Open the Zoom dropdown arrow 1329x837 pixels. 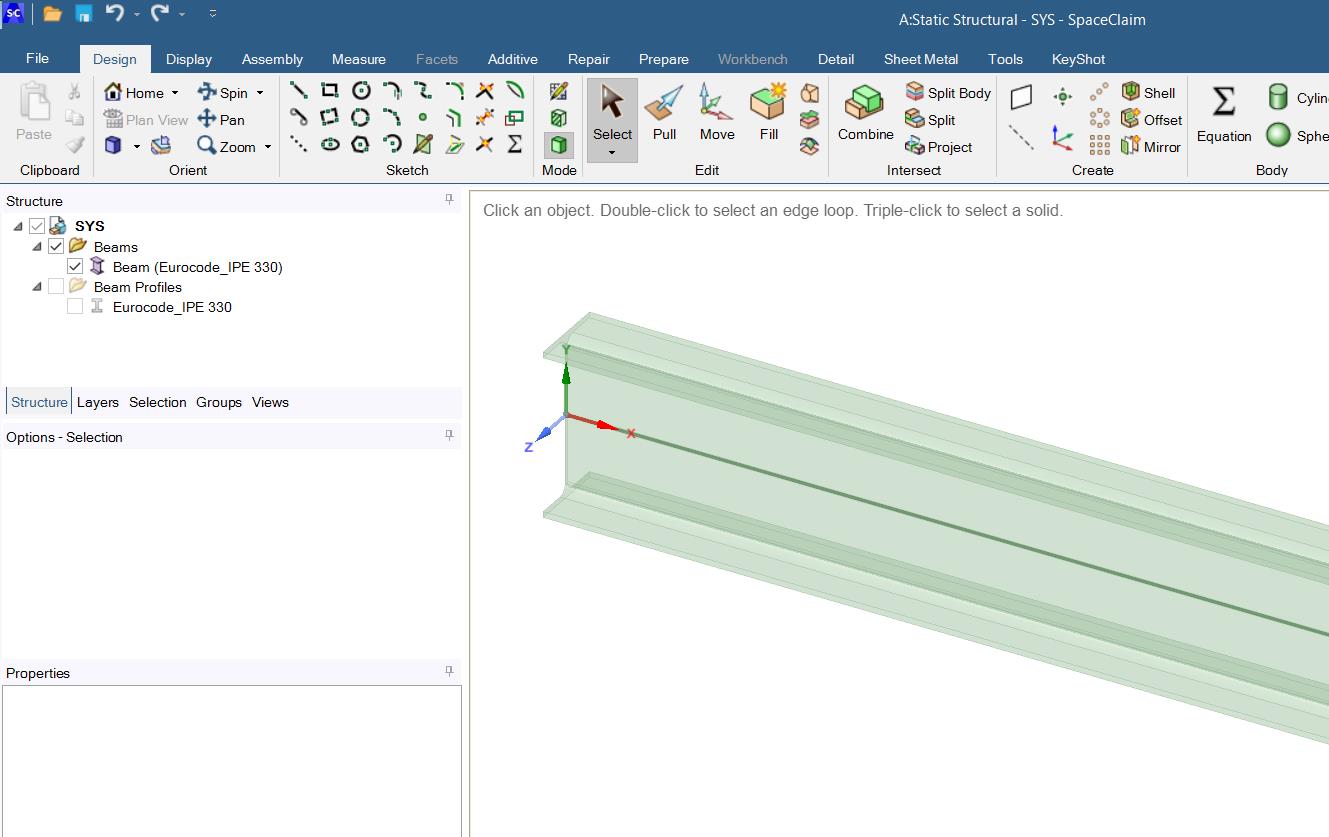pyautogui.click(x=268, y=147)
